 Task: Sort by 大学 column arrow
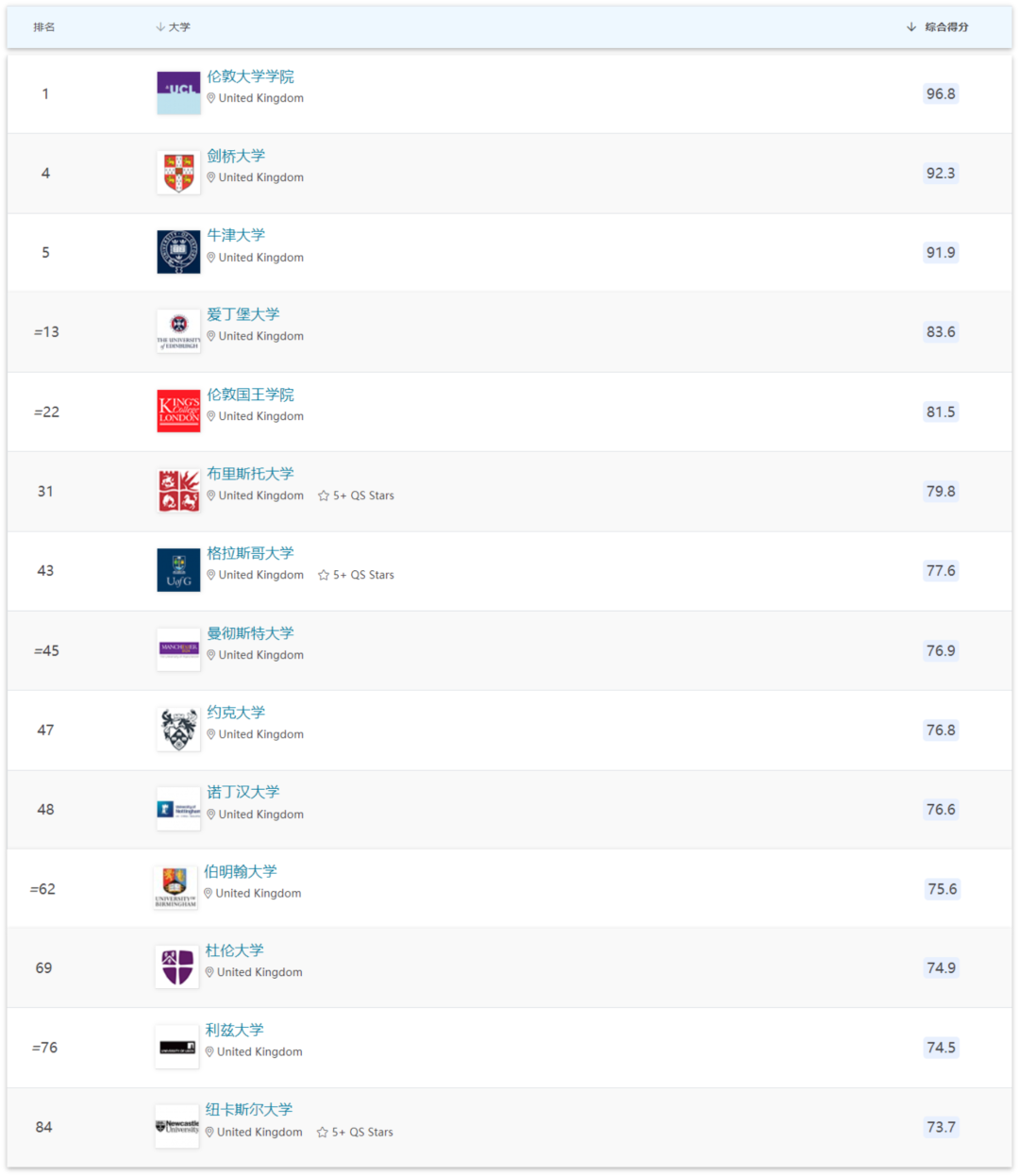point(160,27)
